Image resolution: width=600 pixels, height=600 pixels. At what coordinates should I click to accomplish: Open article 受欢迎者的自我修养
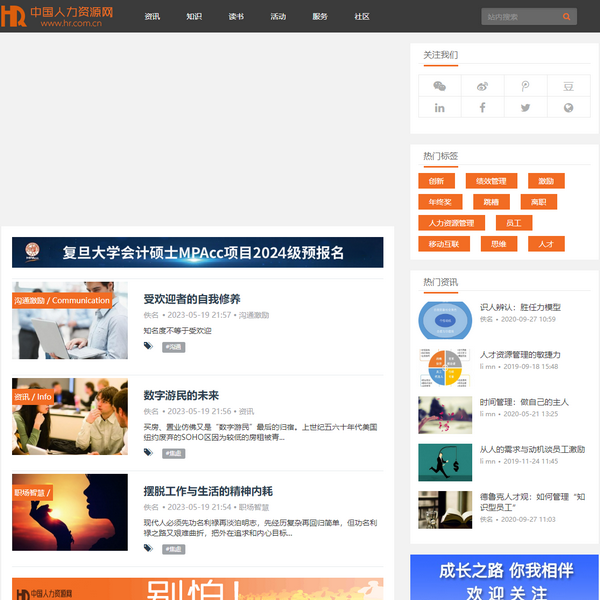click(192, 299)
